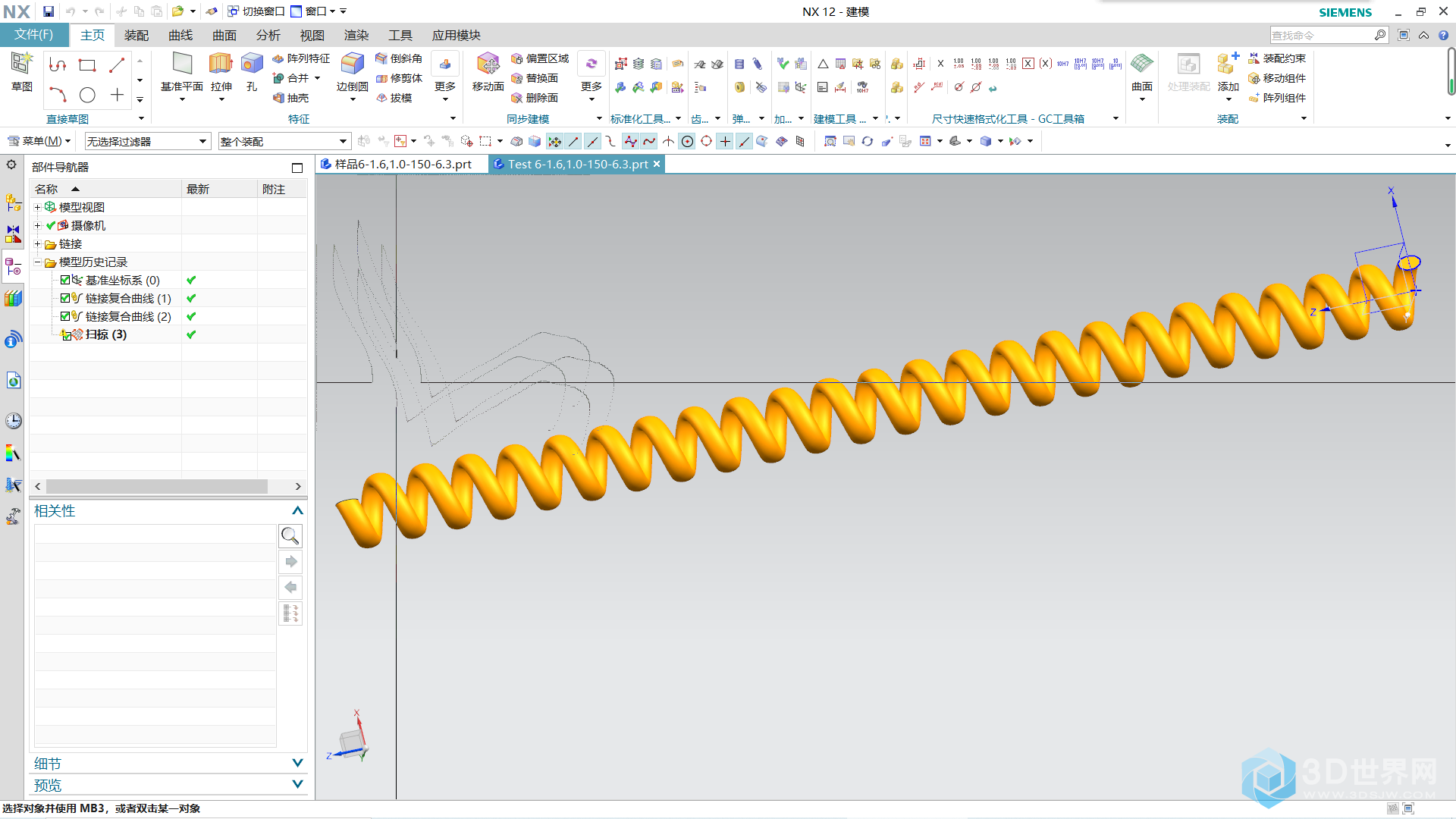Select the Hole (孔) feature tool
Screen dimensions: 1456x819
(x=252, y=72)
